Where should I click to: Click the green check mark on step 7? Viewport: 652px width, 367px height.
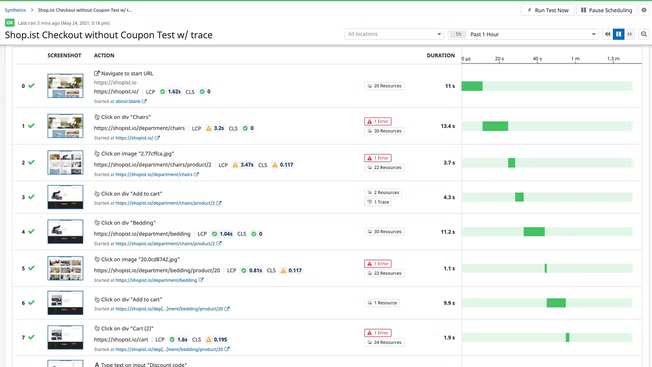click(31, 337)
